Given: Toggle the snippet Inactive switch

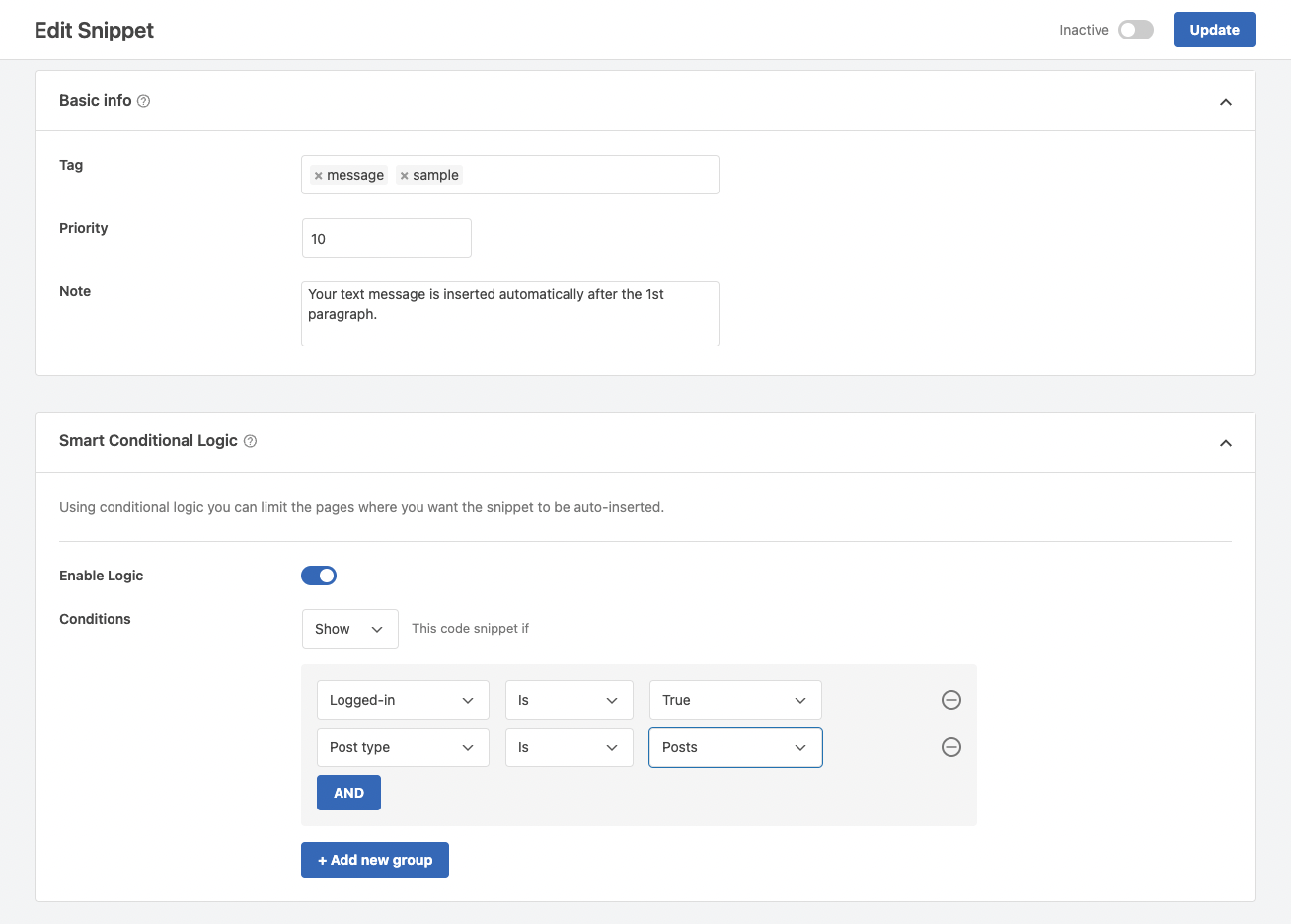Looking at the screenshot, I should pos(1136,30).
